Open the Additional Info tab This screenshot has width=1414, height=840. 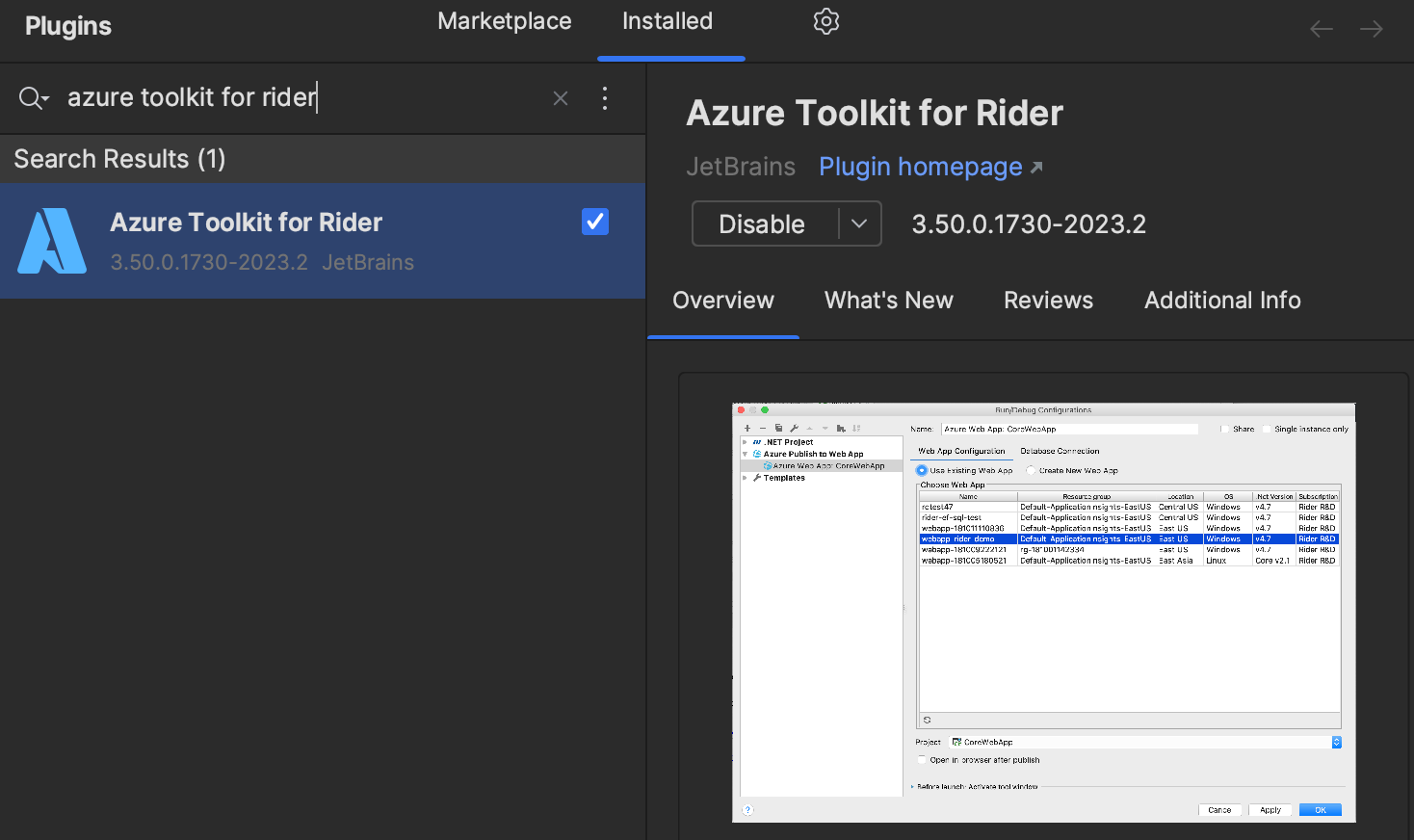coord(1222,301)
